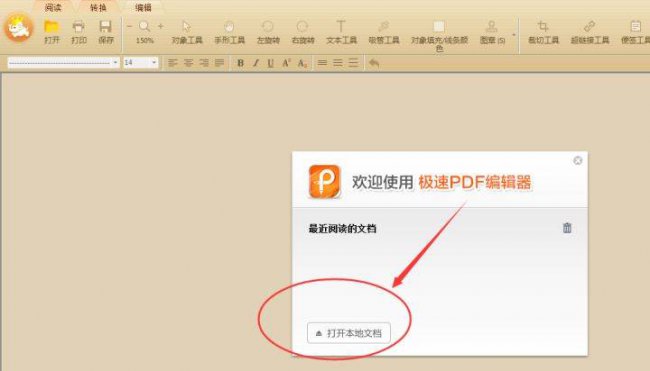Click the undo arrow icon
This screenshot has height=371, width=650.
point(374,63)
